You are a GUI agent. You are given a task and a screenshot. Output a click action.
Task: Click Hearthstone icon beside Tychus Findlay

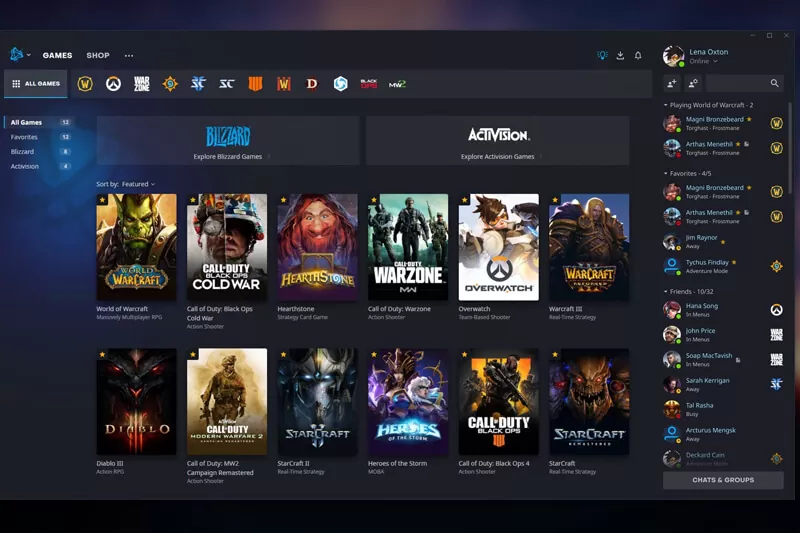click(x=777, y=266)
